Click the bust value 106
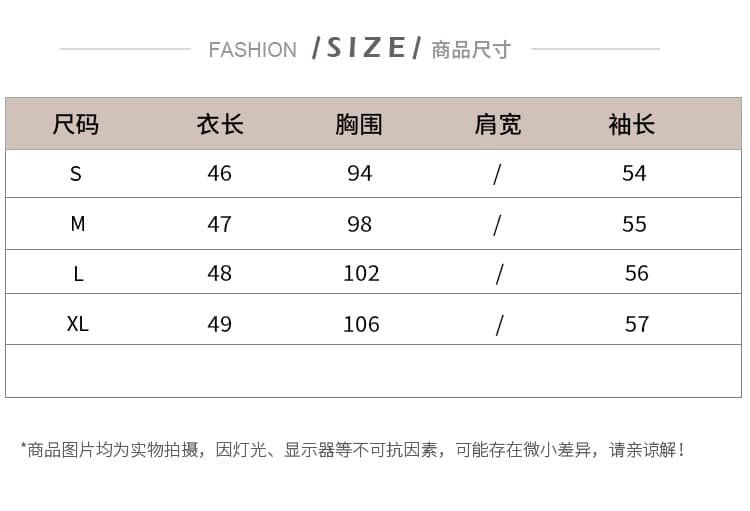This screenshot has width=750, height=511. click(362, 324)
